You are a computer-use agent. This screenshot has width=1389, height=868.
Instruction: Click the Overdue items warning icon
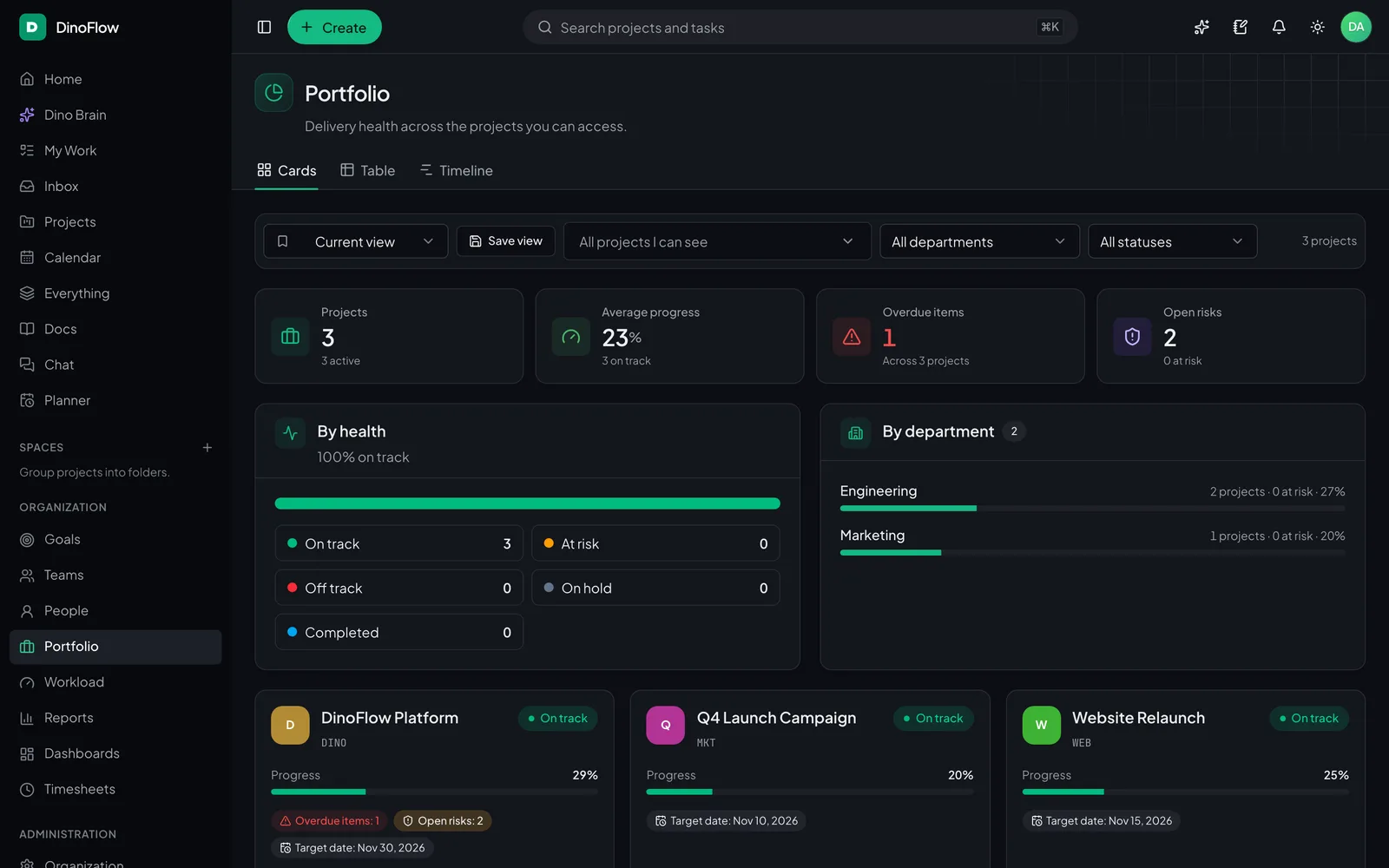pos(852,337)
